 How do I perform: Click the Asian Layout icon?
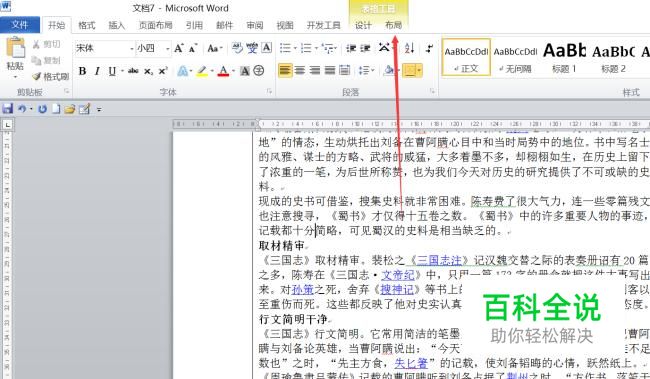[x=384, y=48]
